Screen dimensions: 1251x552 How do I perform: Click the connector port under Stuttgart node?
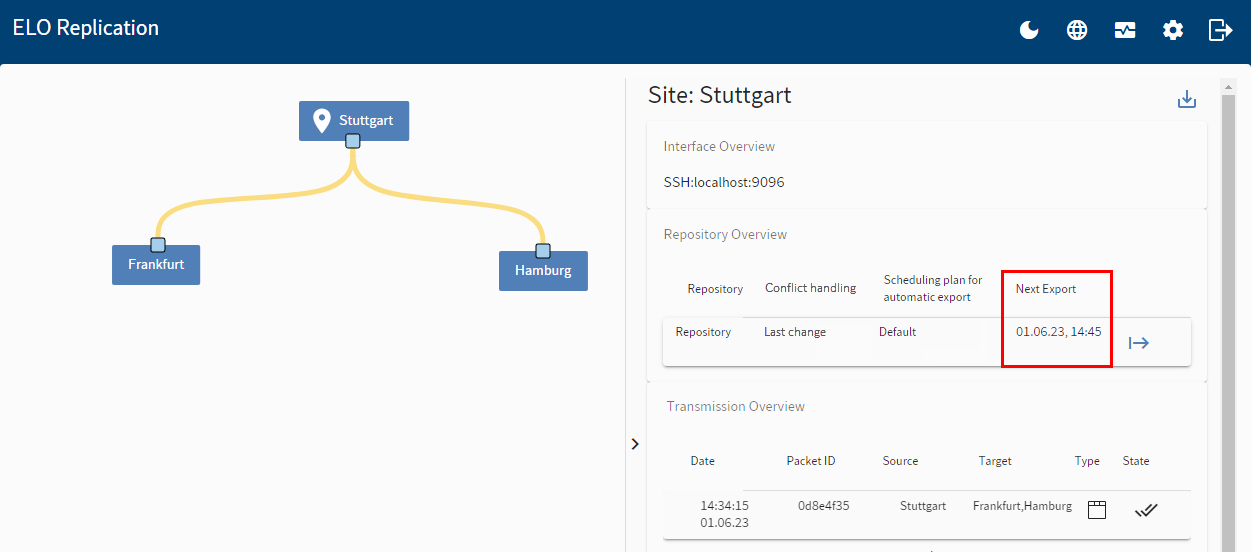[x=352, y=141]
